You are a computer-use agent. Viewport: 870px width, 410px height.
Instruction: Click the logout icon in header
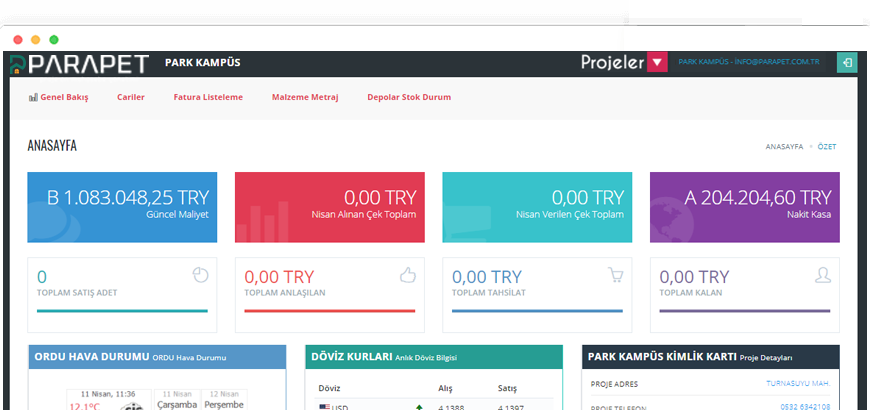pos(846,63)
